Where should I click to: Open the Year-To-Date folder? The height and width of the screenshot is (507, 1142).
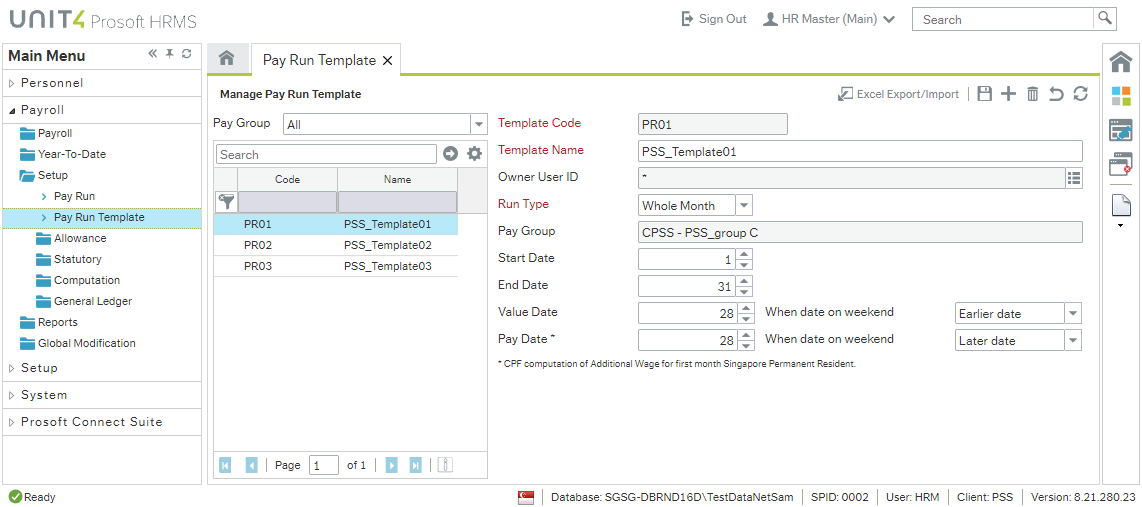point(63,154)
